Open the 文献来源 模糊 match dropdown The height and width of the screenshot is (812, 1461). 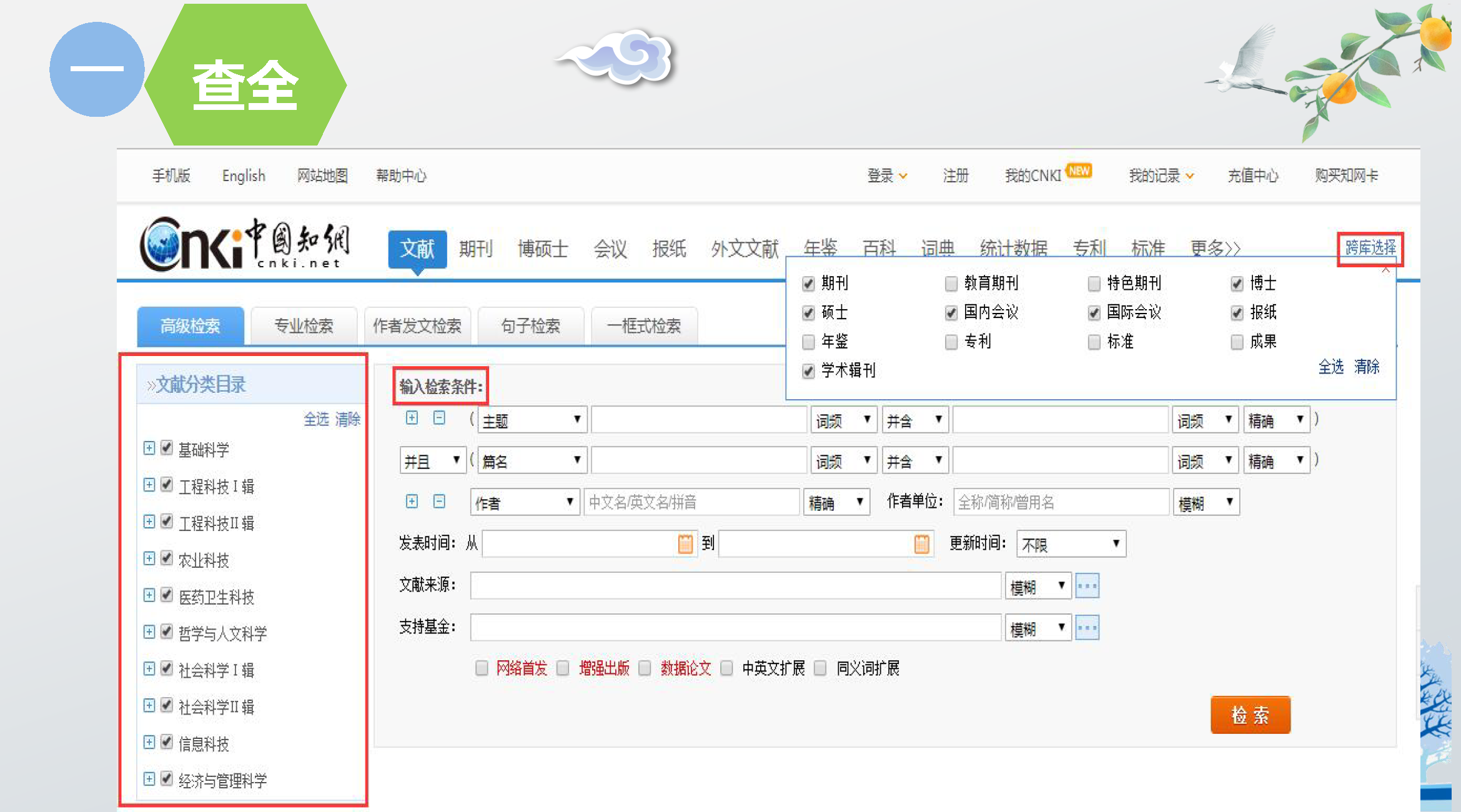(1038, 586)
